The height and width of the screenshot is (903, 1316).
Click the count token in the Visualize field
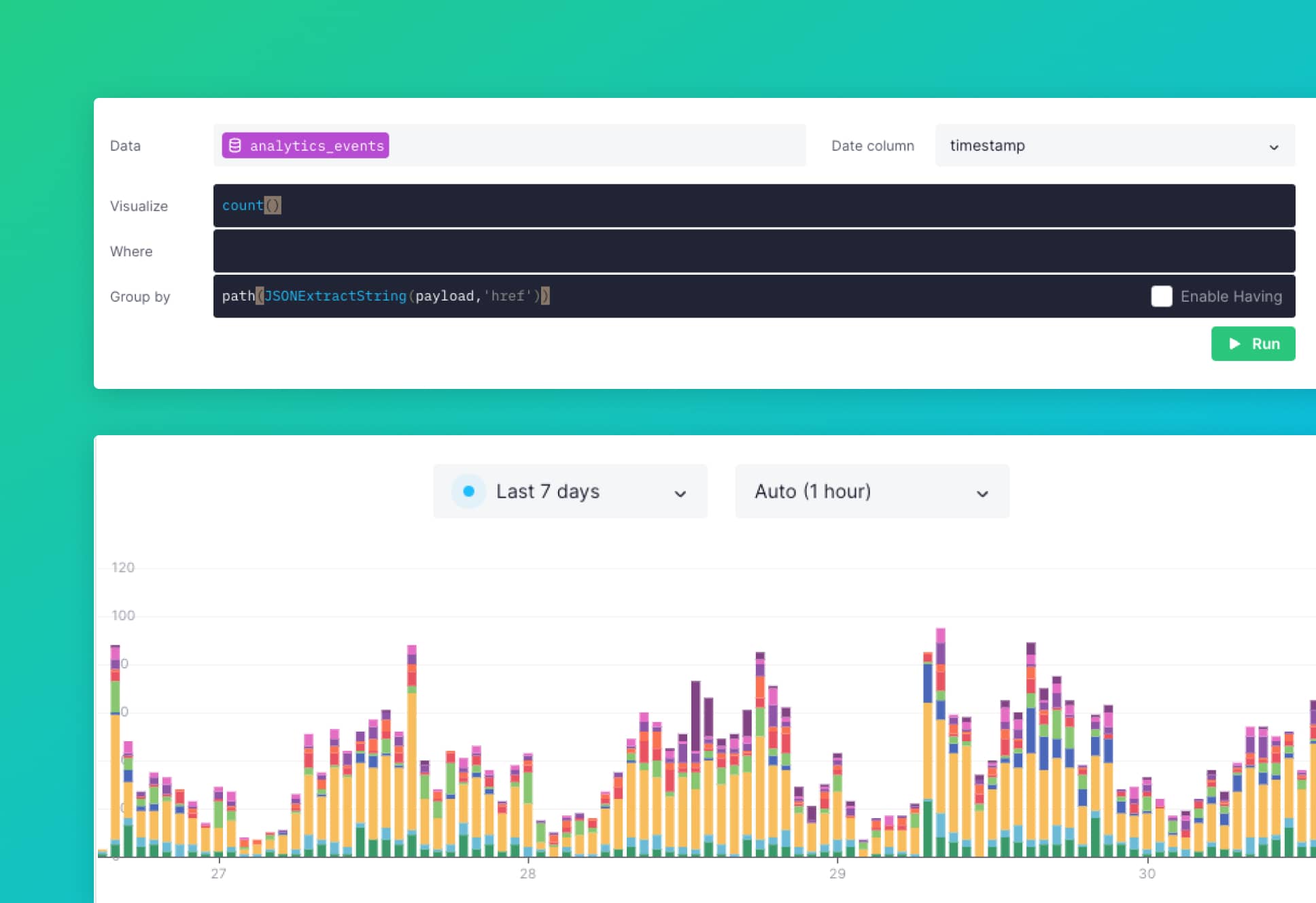pos(242,205)
